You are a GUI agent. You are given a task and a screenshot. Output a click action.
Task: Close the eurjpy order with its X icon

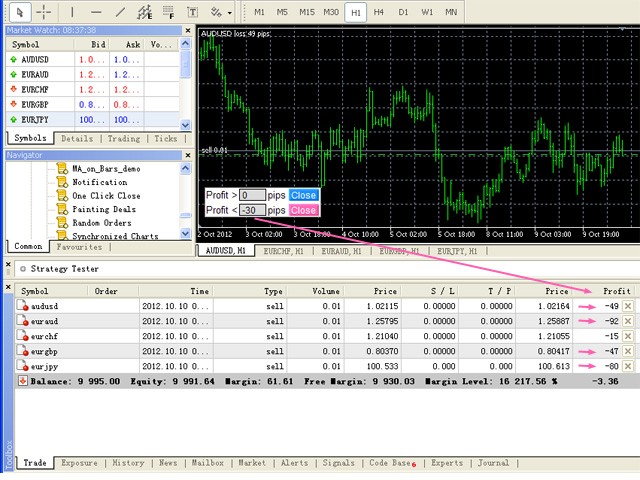pyautogui.click(x=627, y=367)
